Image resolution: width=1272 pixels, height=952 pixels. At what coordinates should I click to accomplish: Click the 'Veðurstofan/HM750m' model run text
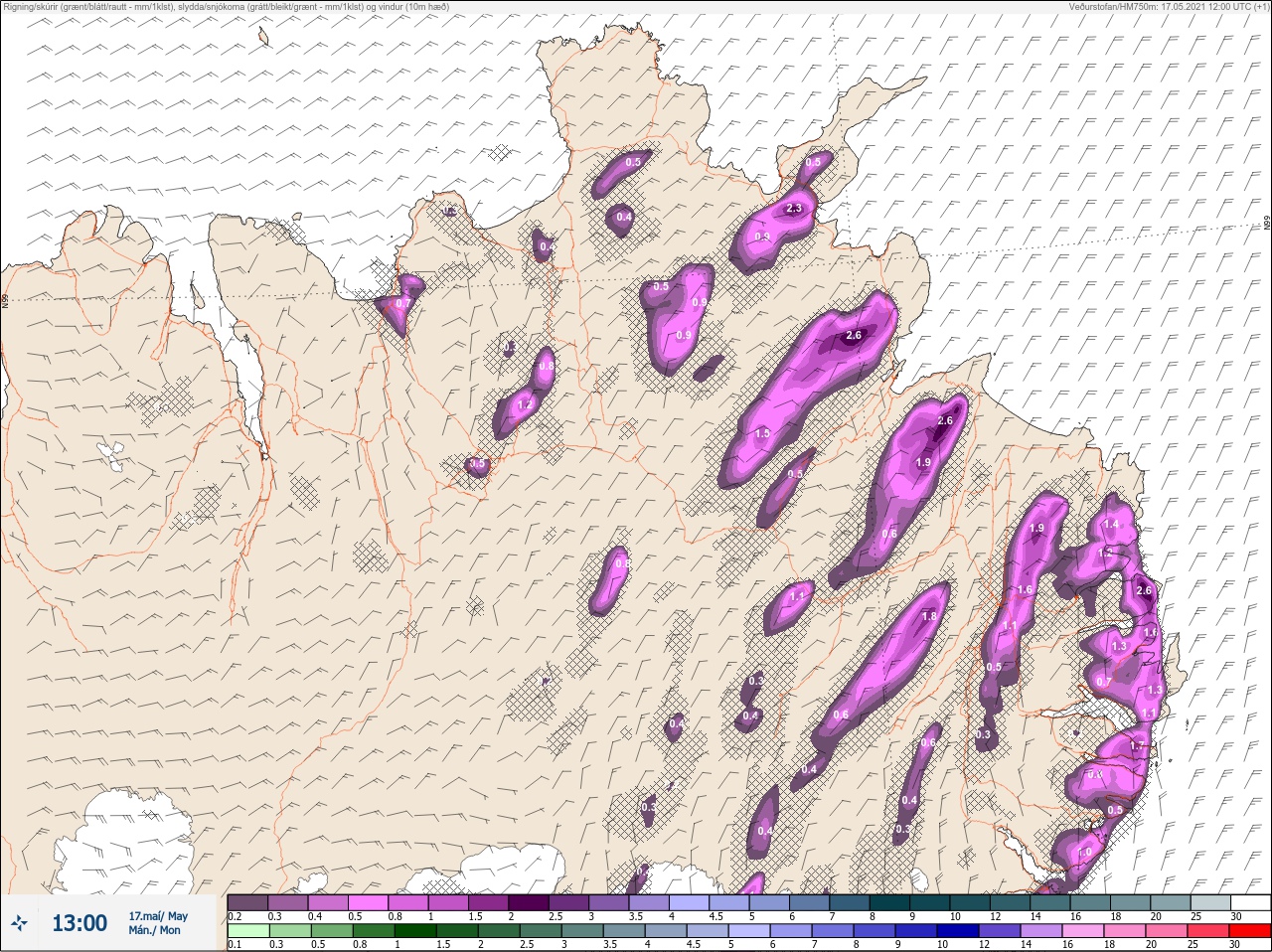[x=1112, y=7]
